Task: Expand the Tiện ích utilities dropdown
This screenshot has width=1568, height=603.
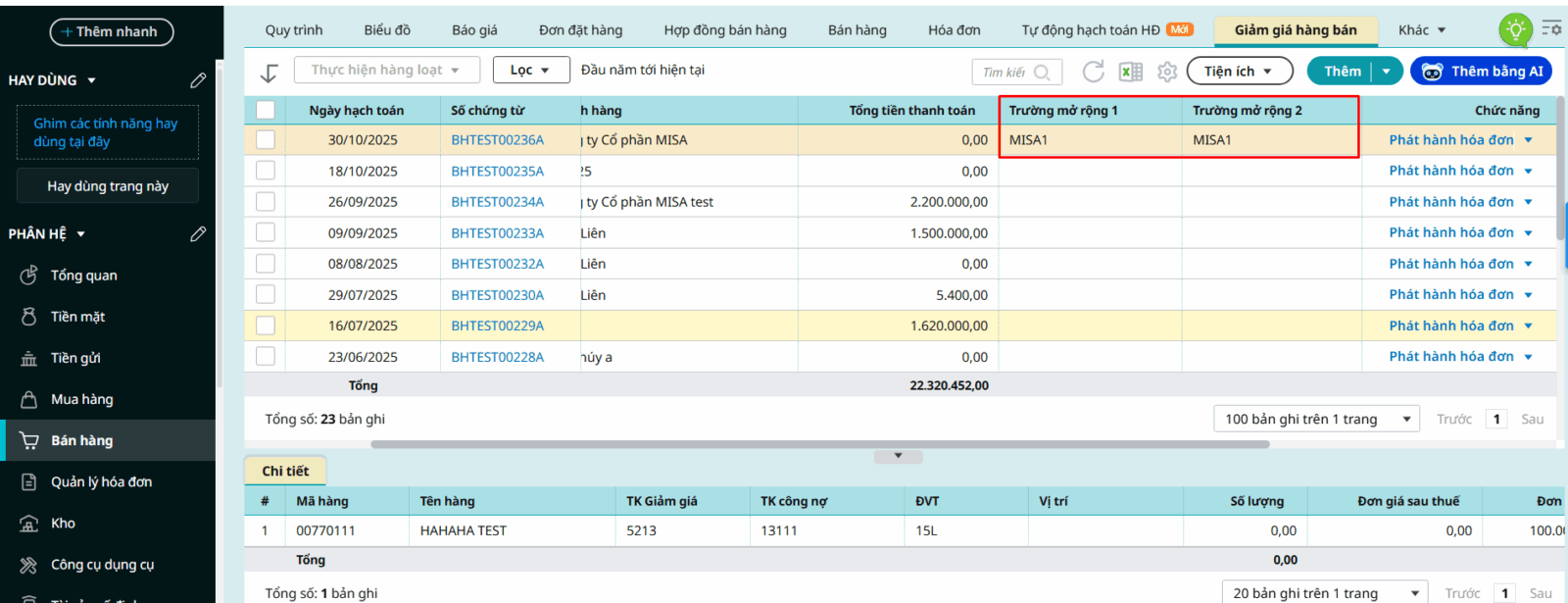Action: click(1239, 72)
